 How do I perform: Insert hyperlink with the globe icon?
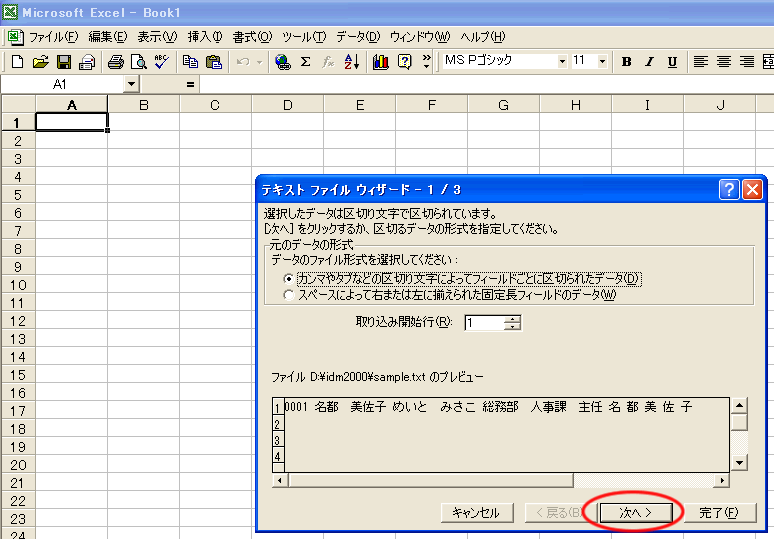[282, 62]
